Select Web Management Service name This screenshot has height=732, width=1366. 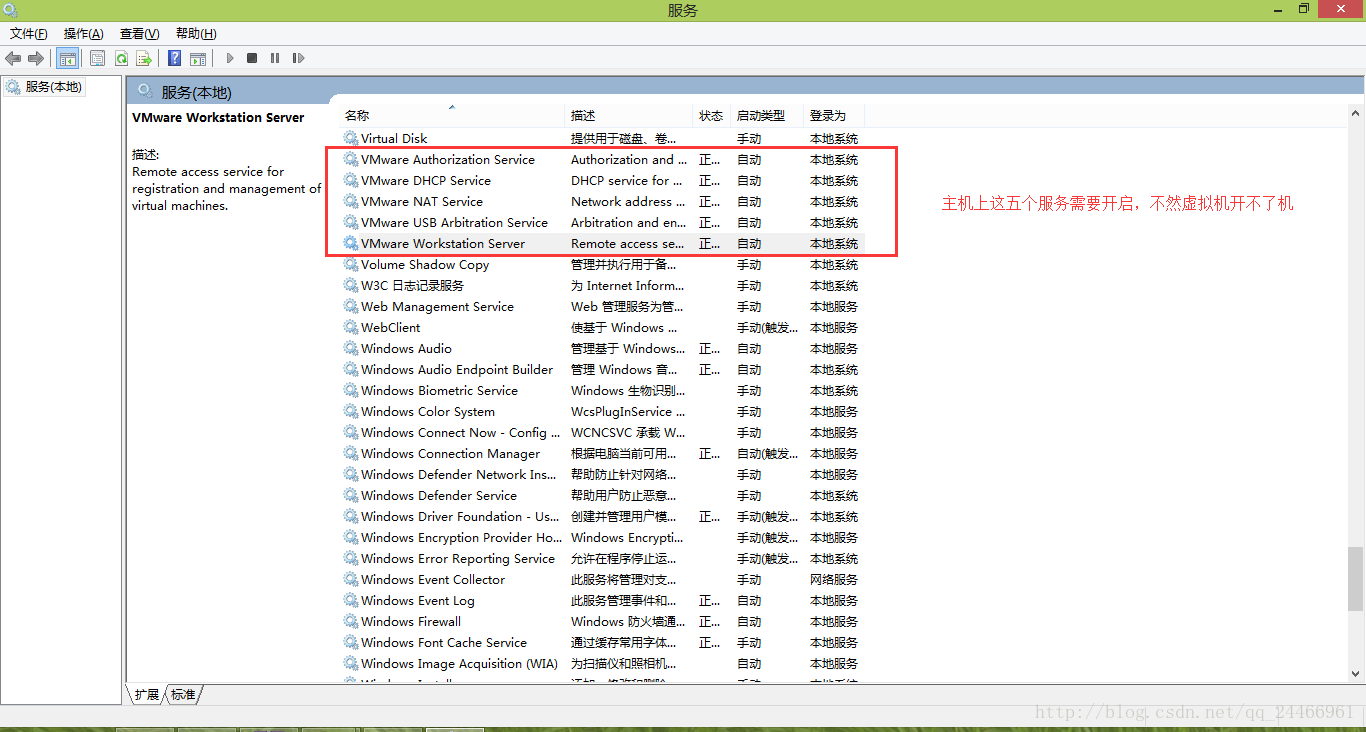(437, 306)
